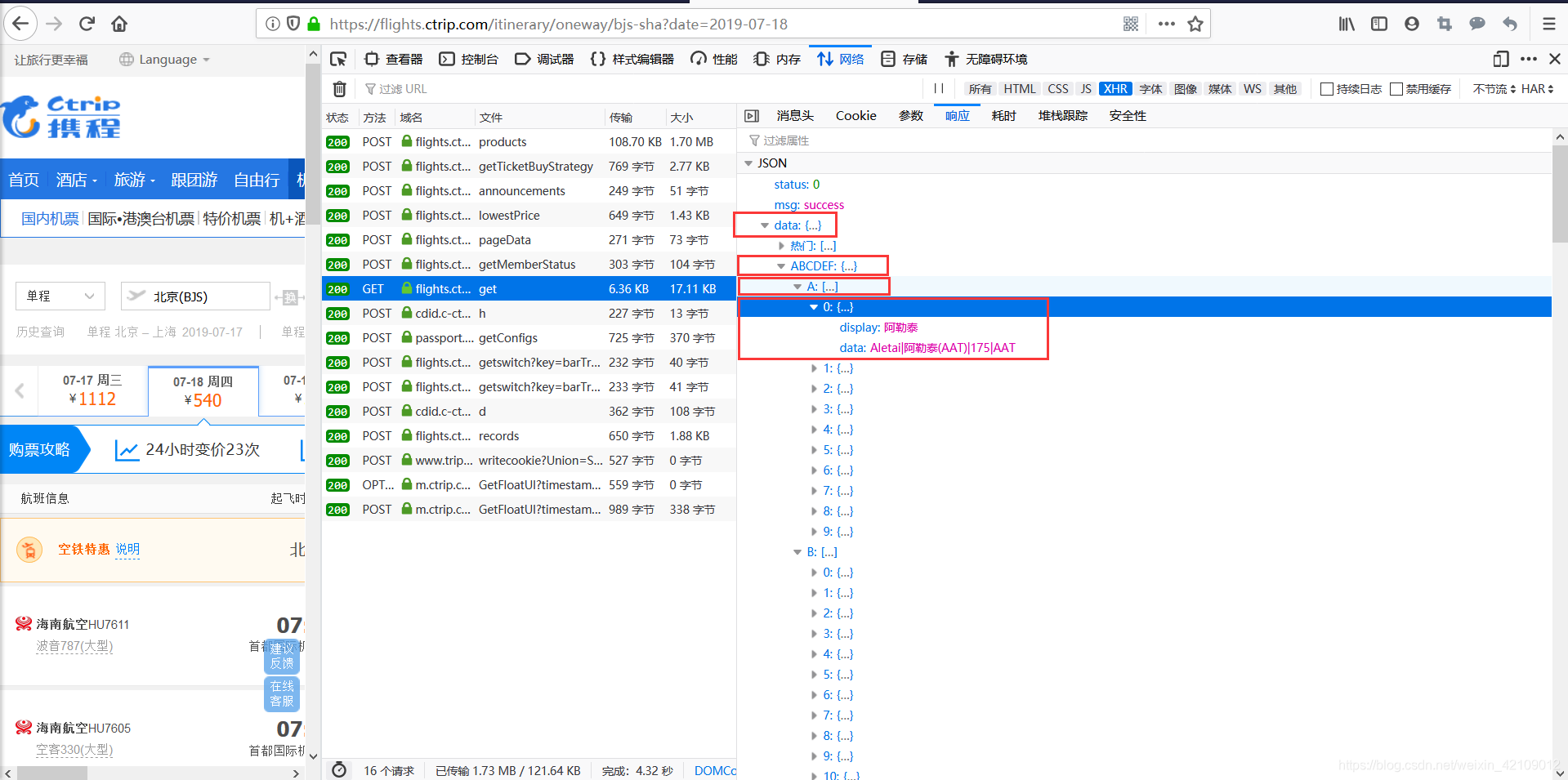The height and width of the screenshot is (780, 1568).
Task: Go back with the browser back arrow
Action: (x=20, y=24)
